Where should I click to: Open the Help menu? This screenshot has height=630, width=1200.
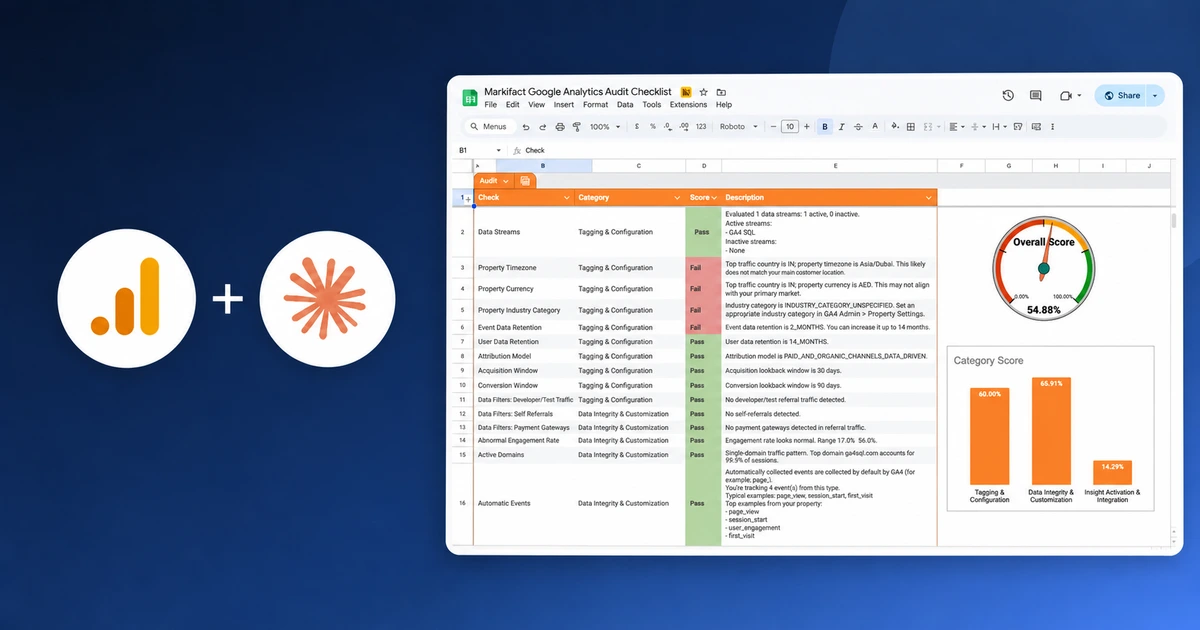[x=724, y=104]
